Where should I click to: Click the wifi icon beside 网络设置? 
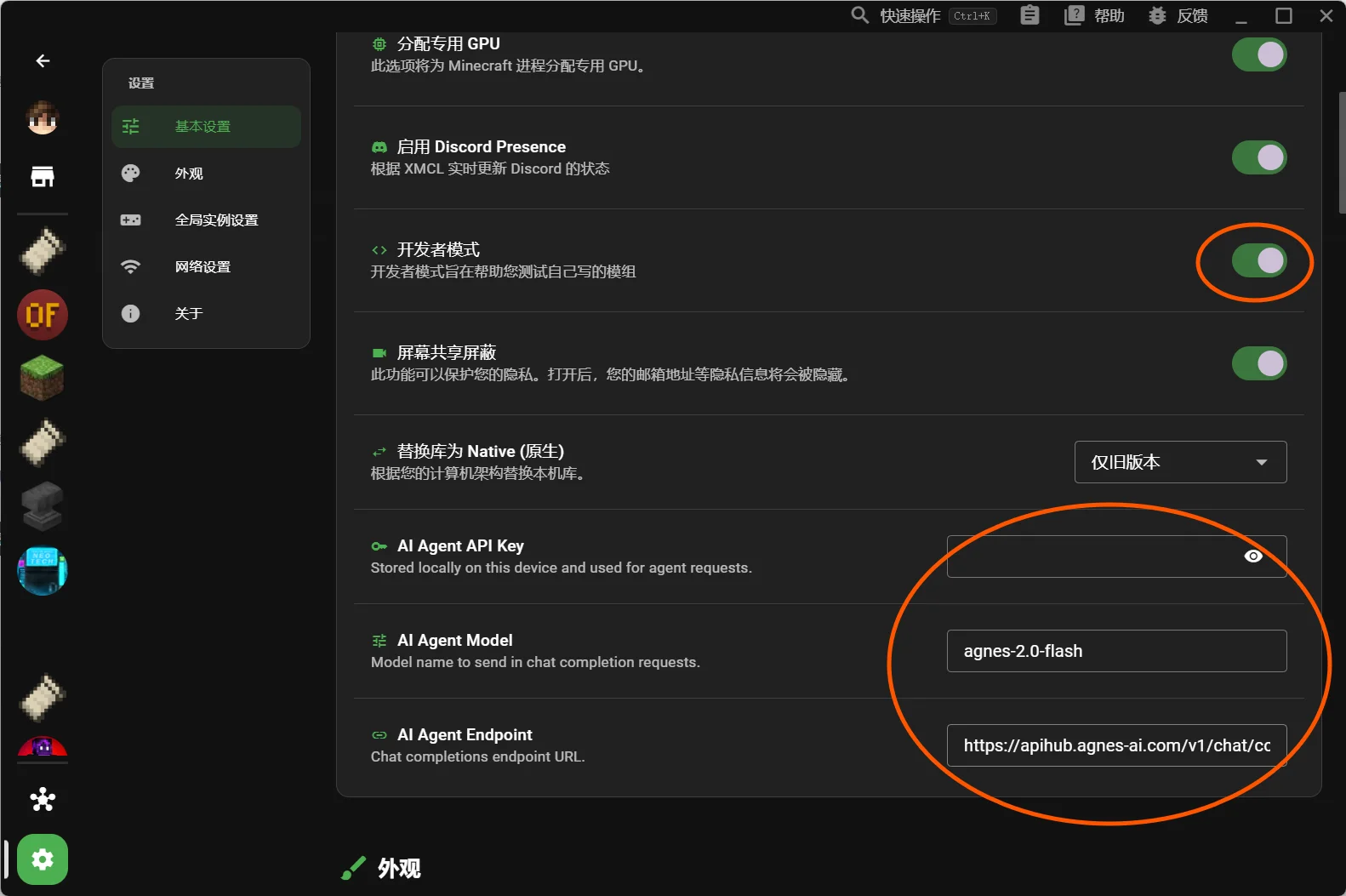point(130,267)
